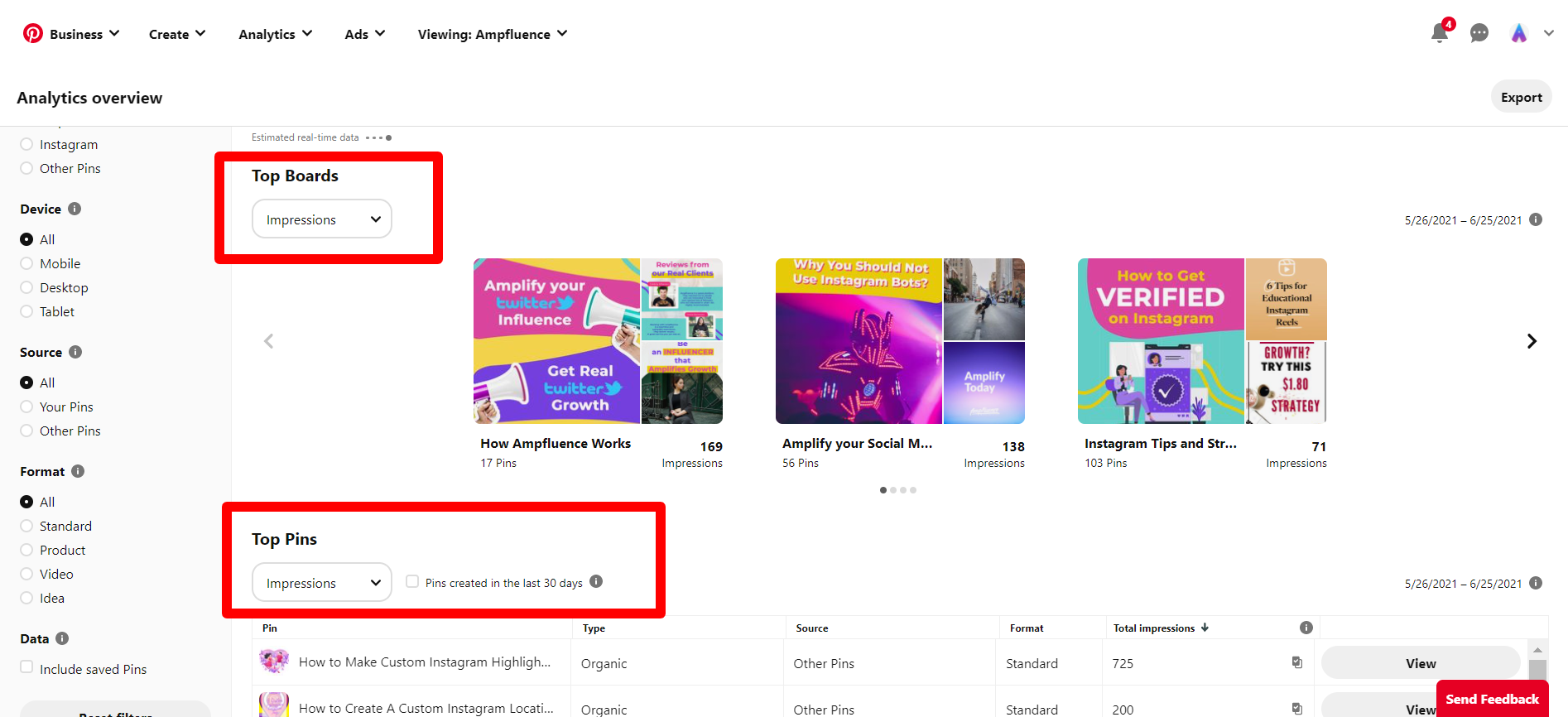
Task: Open Top Boards Impressions dropdown
Action: tap(322, 219)
